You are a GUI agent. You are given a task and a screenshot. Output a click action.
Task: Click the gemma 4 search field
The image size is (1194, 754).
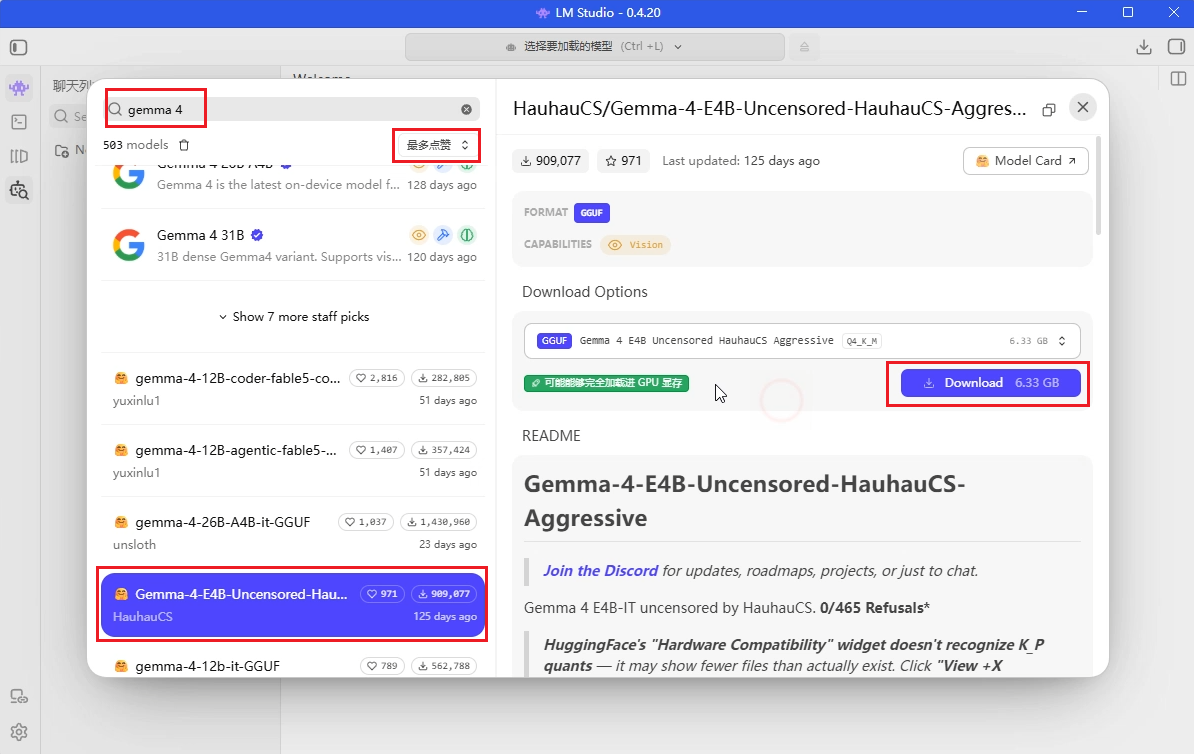tap(293, 110)
